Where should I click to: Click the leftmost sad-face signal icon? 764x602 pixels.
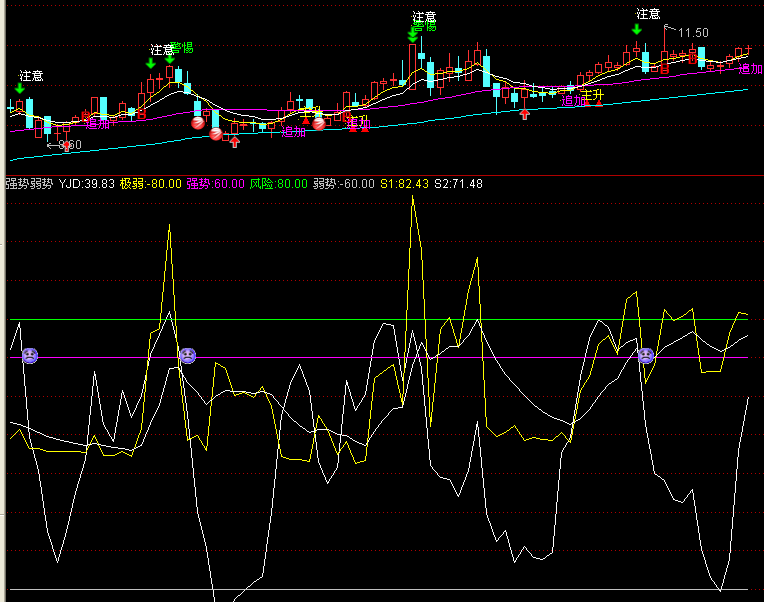pos(30,356)
